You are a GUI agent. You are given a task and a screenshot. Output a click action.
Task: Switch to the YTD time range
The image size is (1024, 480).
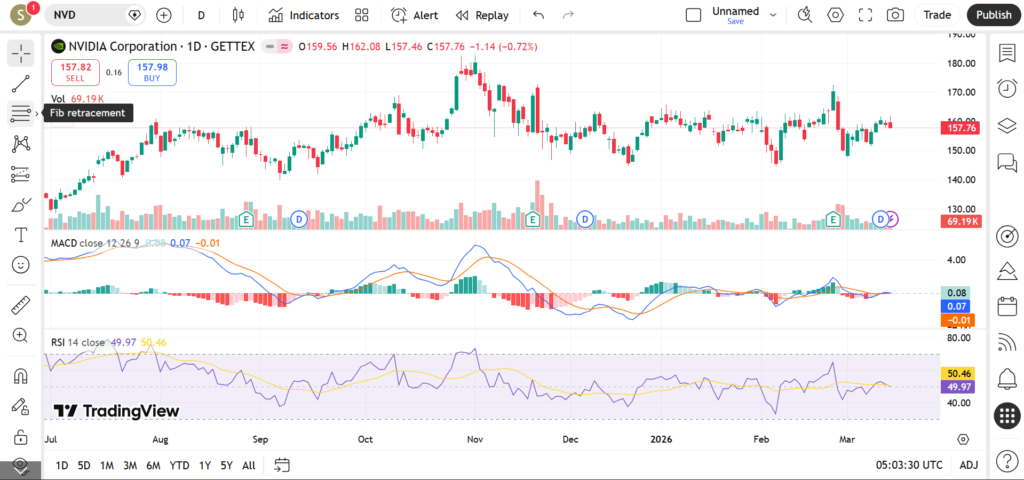[180, 465]
